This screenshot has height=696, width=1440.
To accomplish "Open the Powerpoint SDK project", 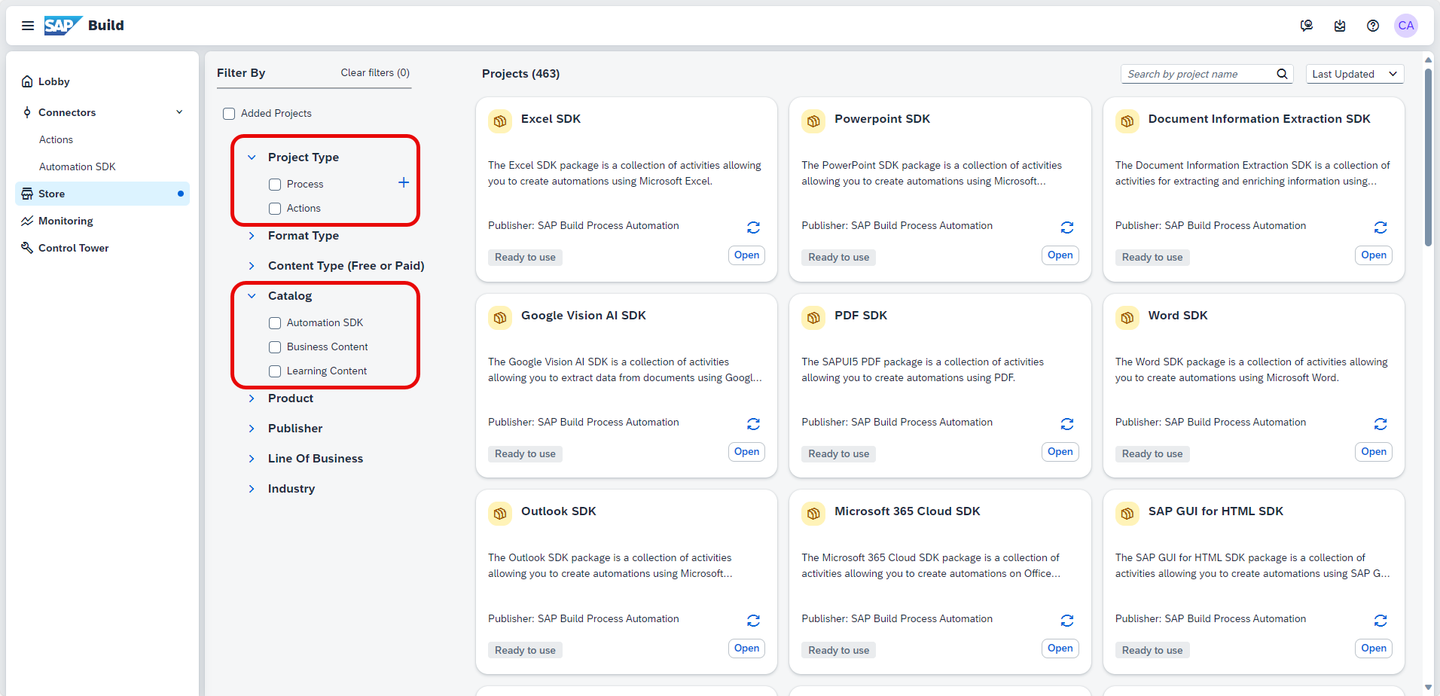I will (1060, 255).
